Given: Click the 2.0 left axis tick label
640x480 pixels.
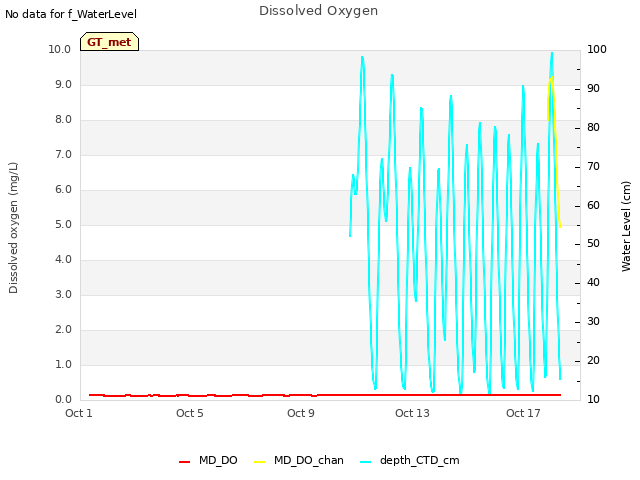Looking at the screenshot, I should (x=63, y=330).
